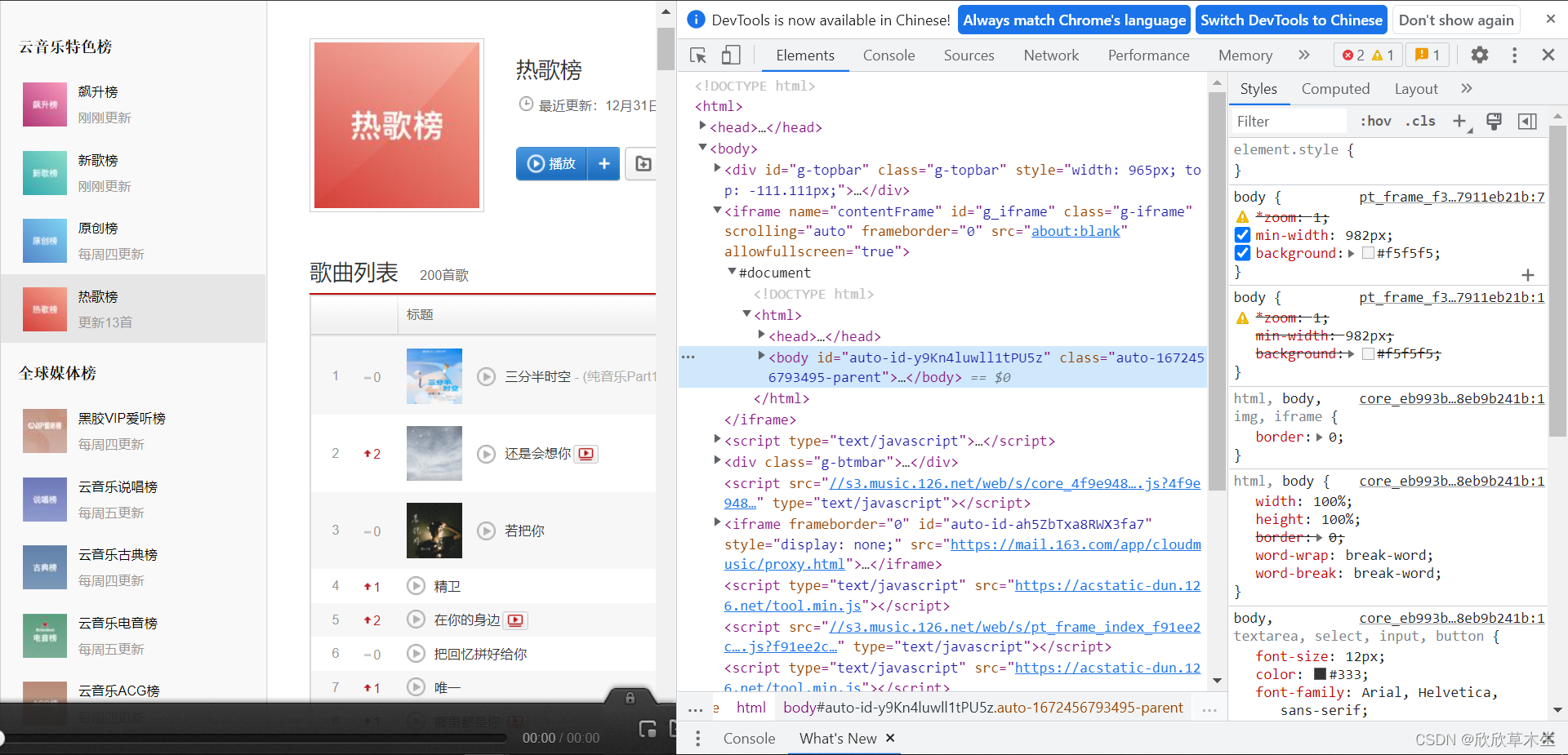Click the player progress slider handle
The image size is (1568, 755).
pos(2,738)
